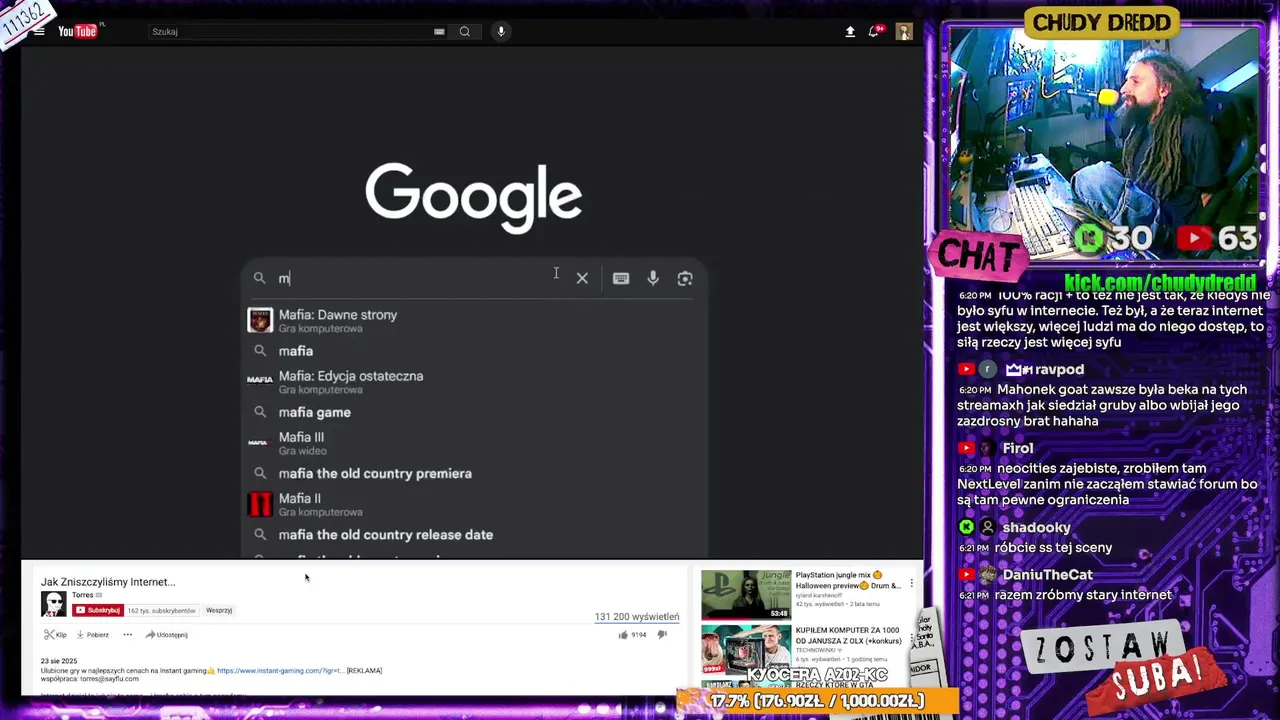This screenshot has height=720, width=1280.
Task: Open the Torres channel avatar
Action: (53, 604)
